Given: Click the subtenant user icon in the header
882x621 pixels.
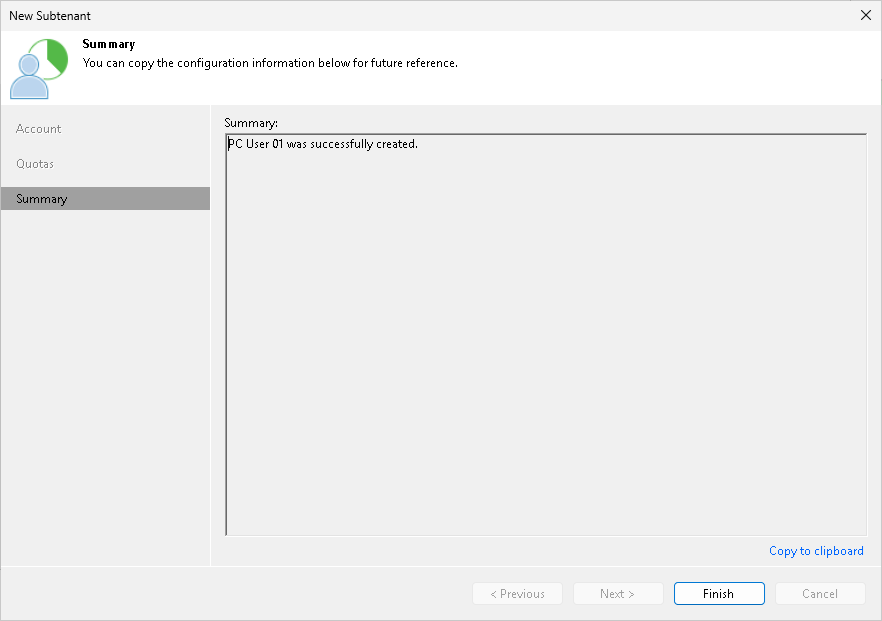Looking at the screenshot, I should click(x=40, y=66).
